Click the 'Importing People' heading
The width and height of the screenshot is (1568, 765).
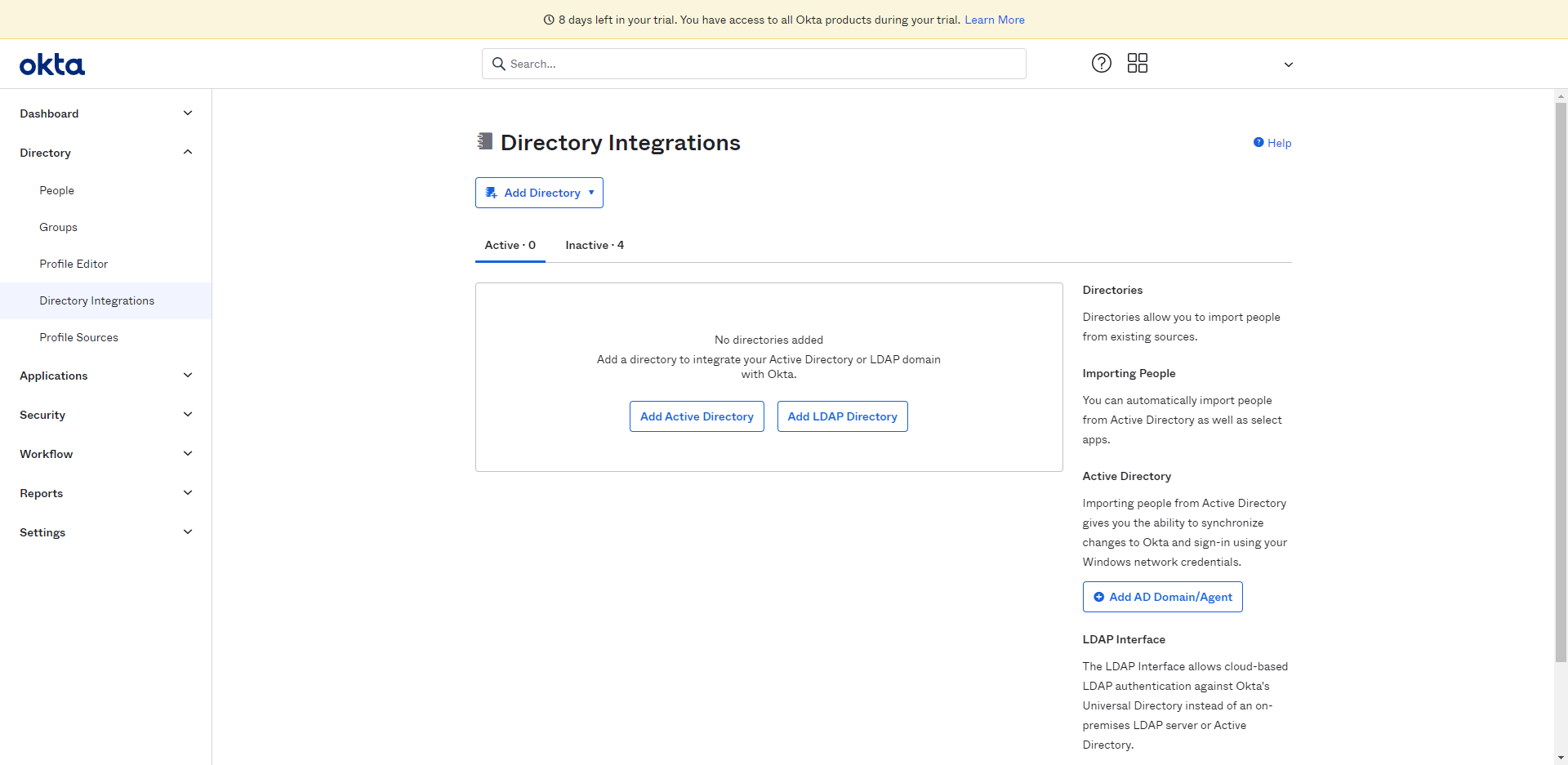[x=1129, y=373]
